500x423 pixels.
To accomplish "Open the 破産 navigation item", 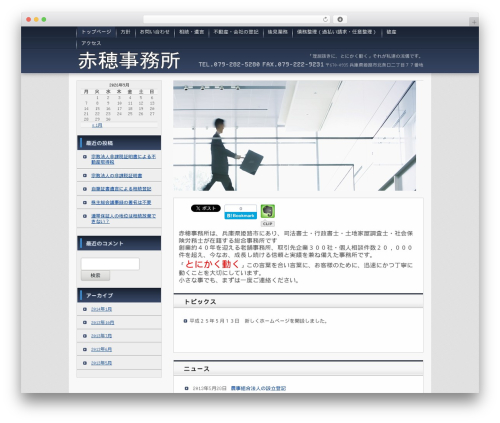I will 391,32.
